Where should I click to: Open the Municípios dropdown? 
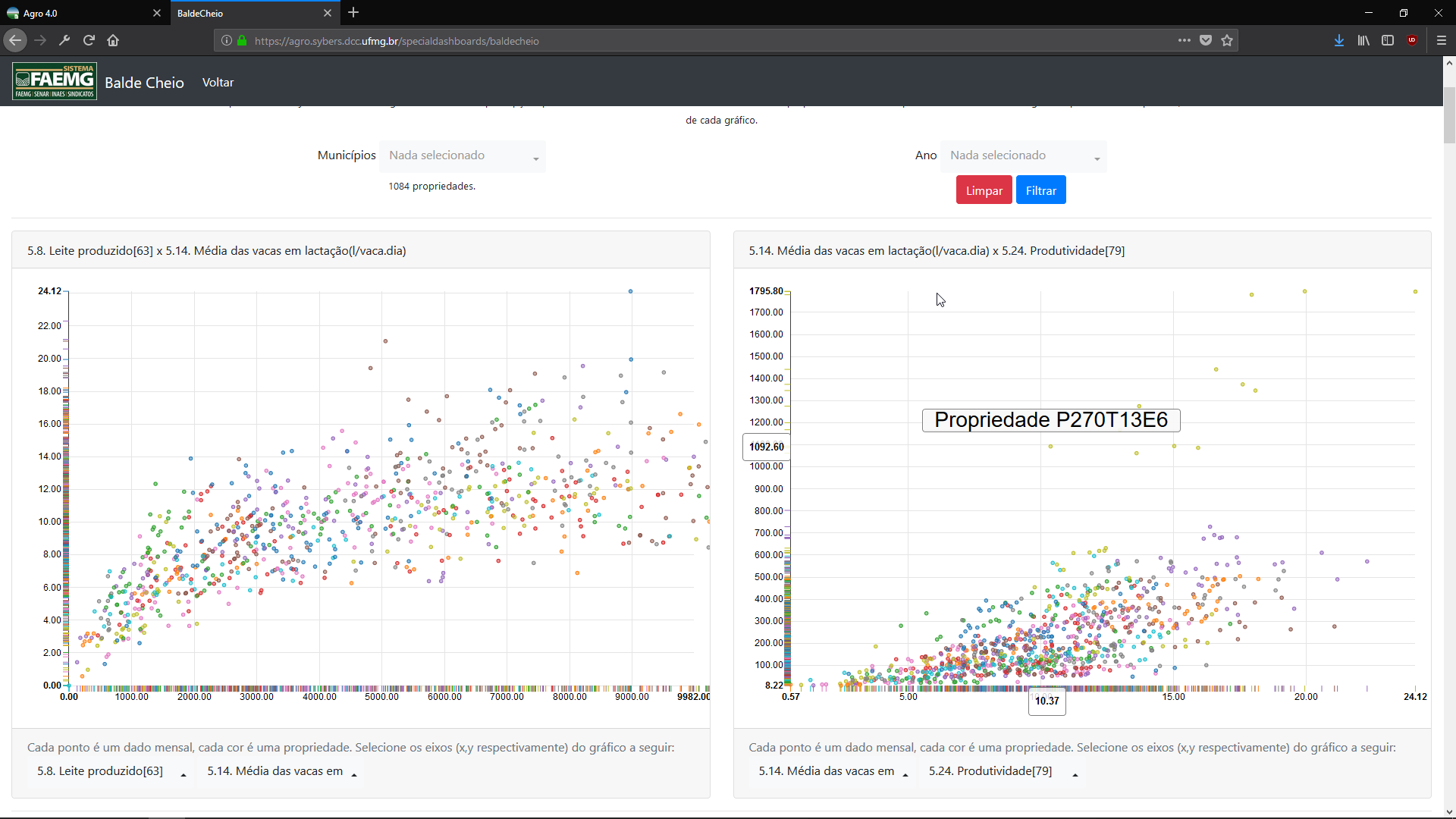tap(463, 156)
